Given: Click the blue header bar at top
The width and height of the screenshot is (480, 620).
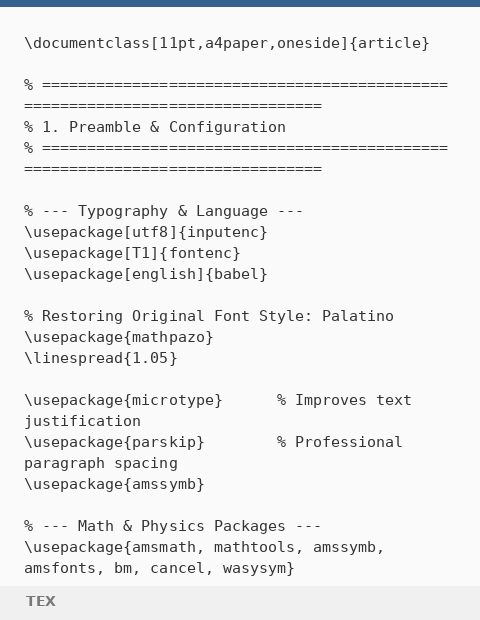Looking at the screenshot, I should (240, 3).
